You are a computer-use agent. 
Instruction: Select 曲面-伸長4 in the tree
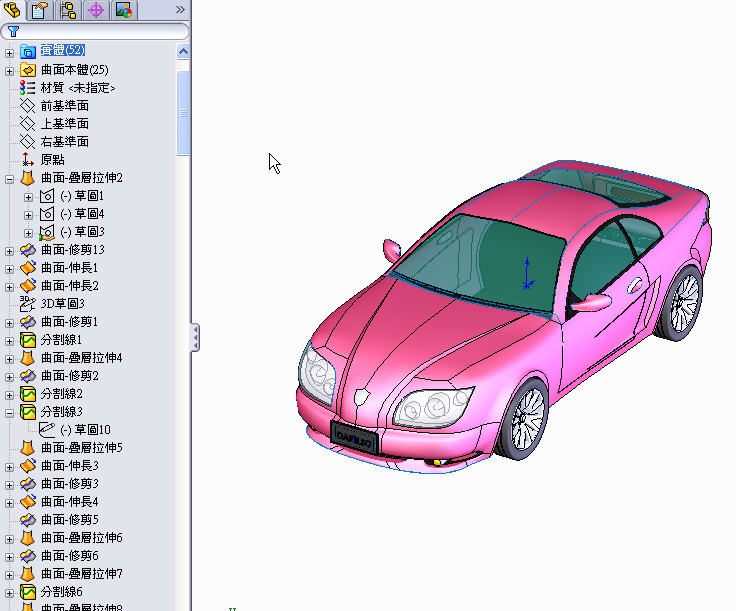(69, 502)
